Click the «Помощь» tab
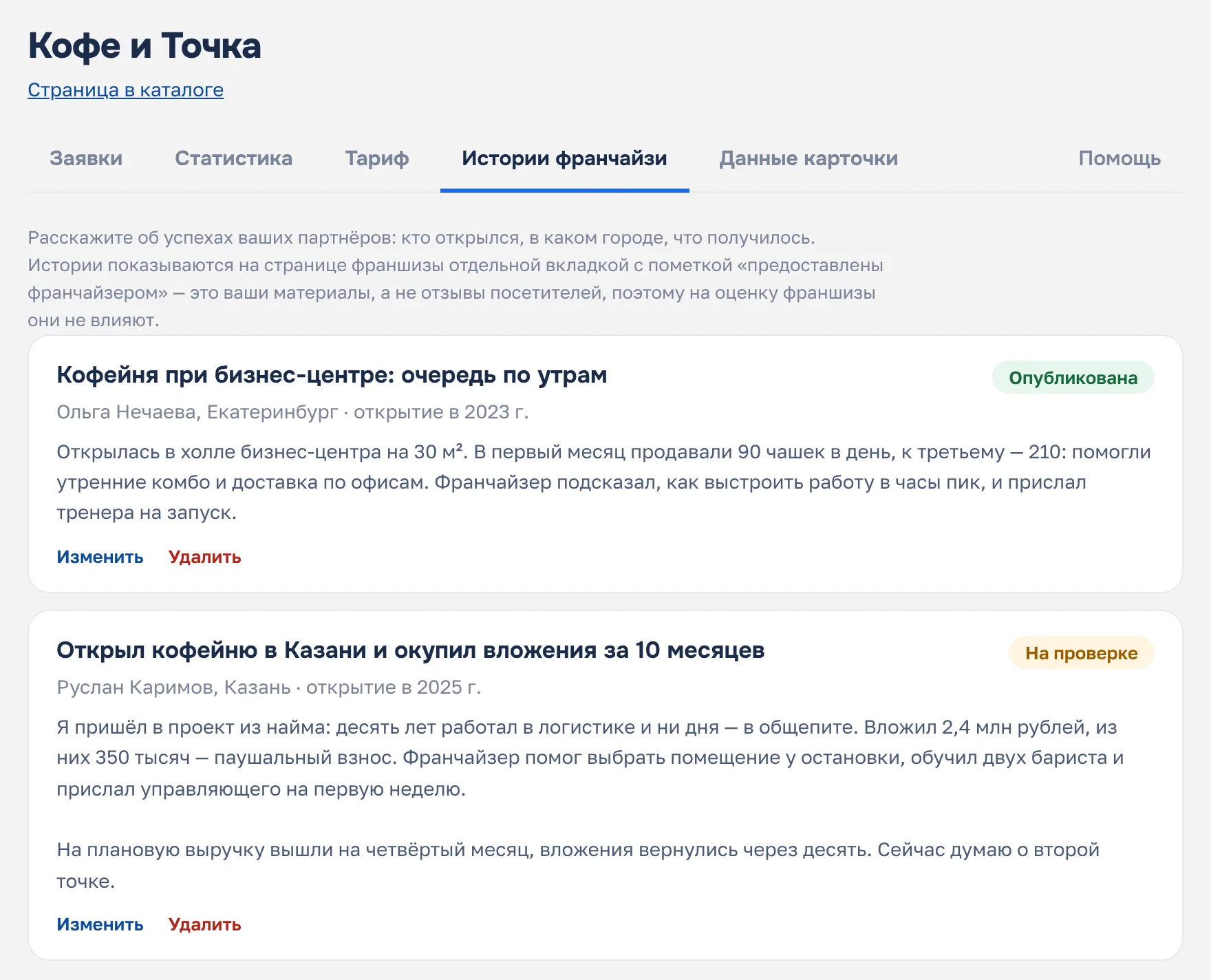 (1119, 158)
